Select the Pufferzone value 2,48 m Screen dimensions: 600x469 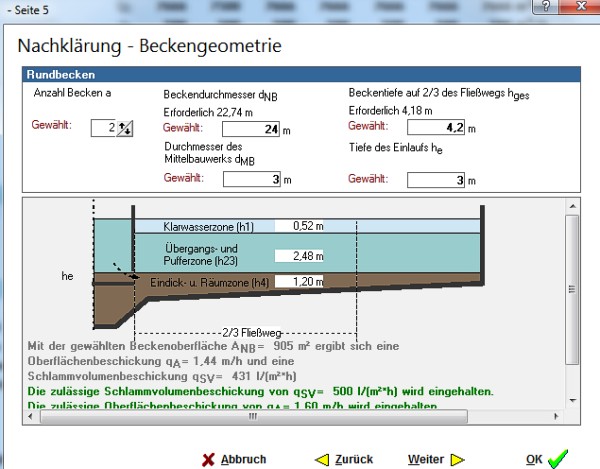tap(300, 255)
